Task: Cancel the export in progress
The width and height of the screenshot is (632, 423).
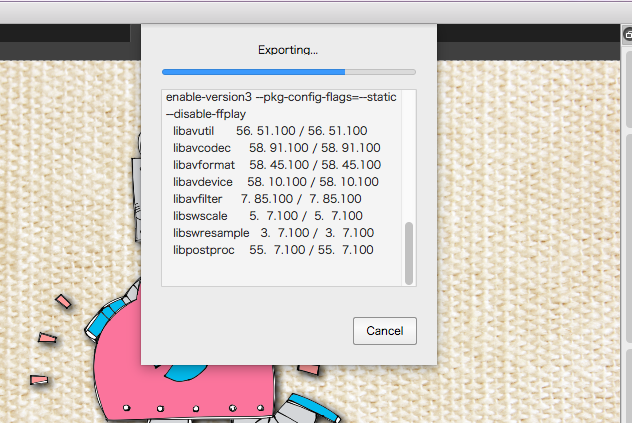Action: [385, 331]
